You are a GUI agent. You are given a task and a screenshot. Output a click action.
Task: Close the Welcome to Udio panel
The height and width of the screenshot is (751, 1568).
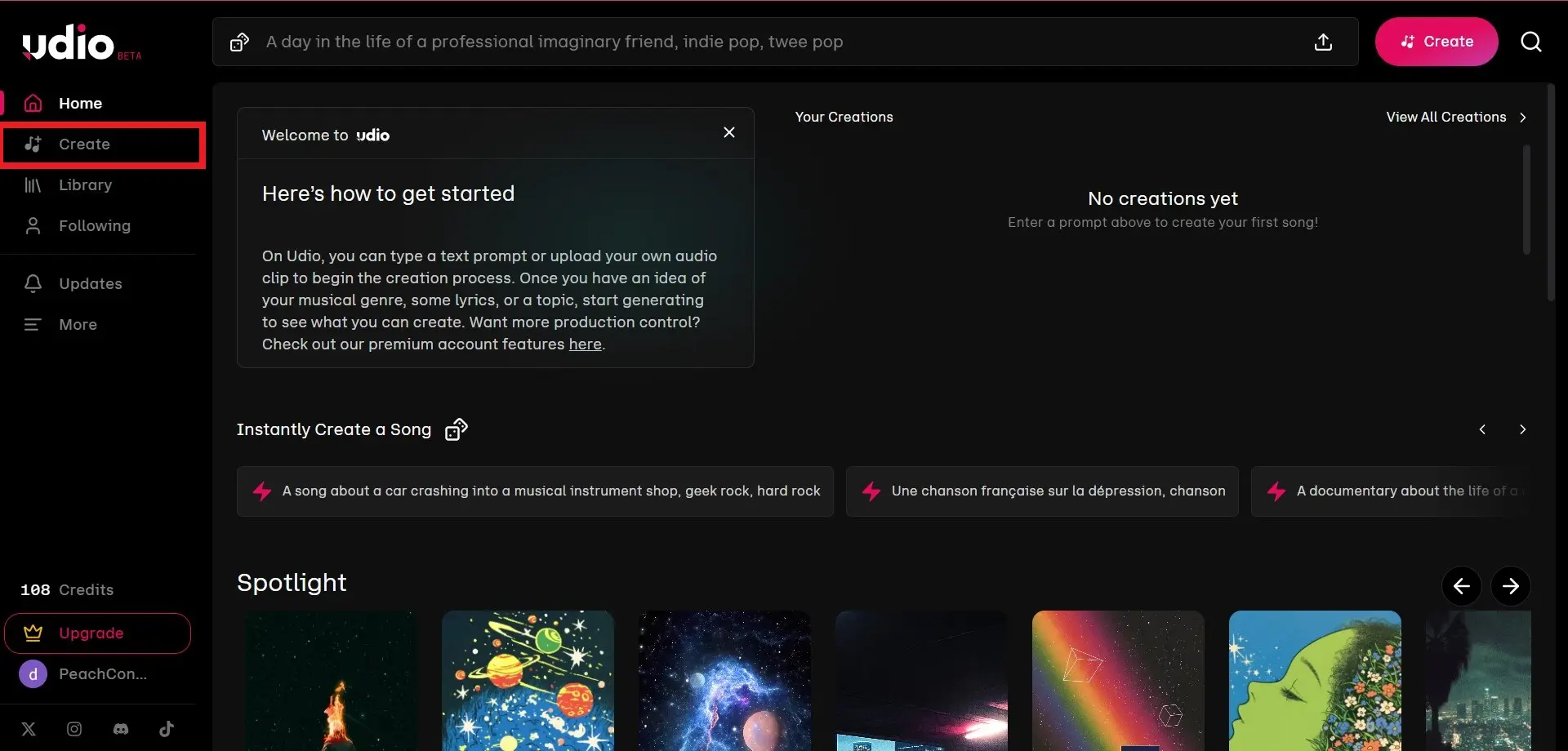[729, 132]
